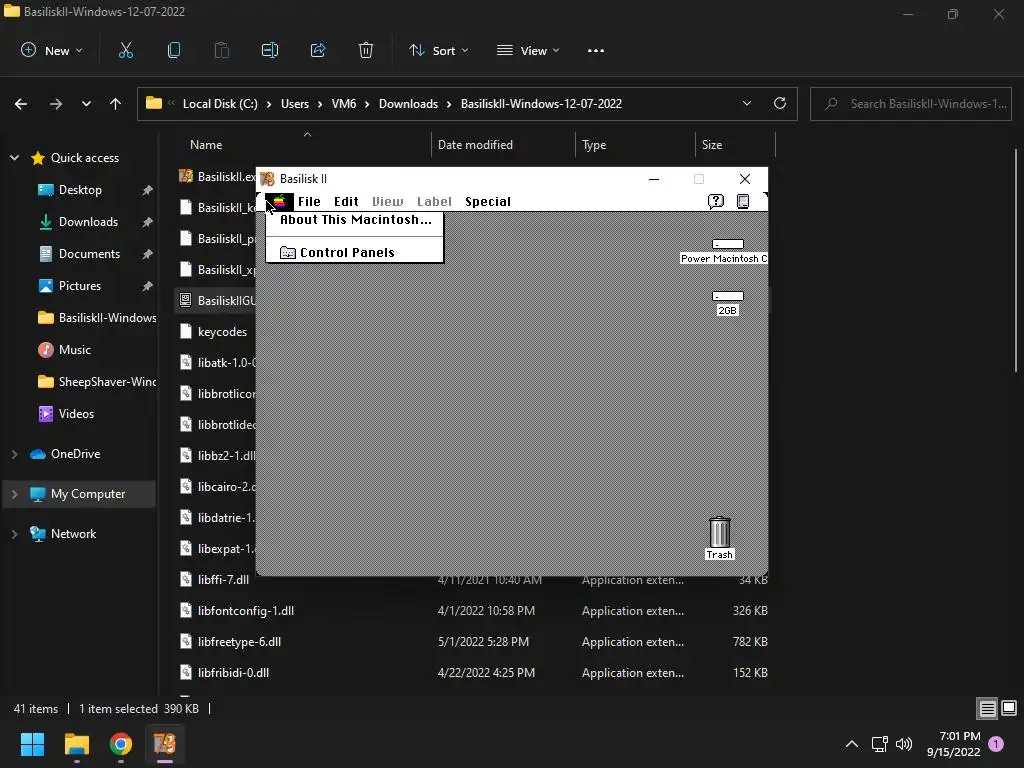Open the New dropdown menu
Screen dimensions: 1024x768
click(x=52, y=50)
